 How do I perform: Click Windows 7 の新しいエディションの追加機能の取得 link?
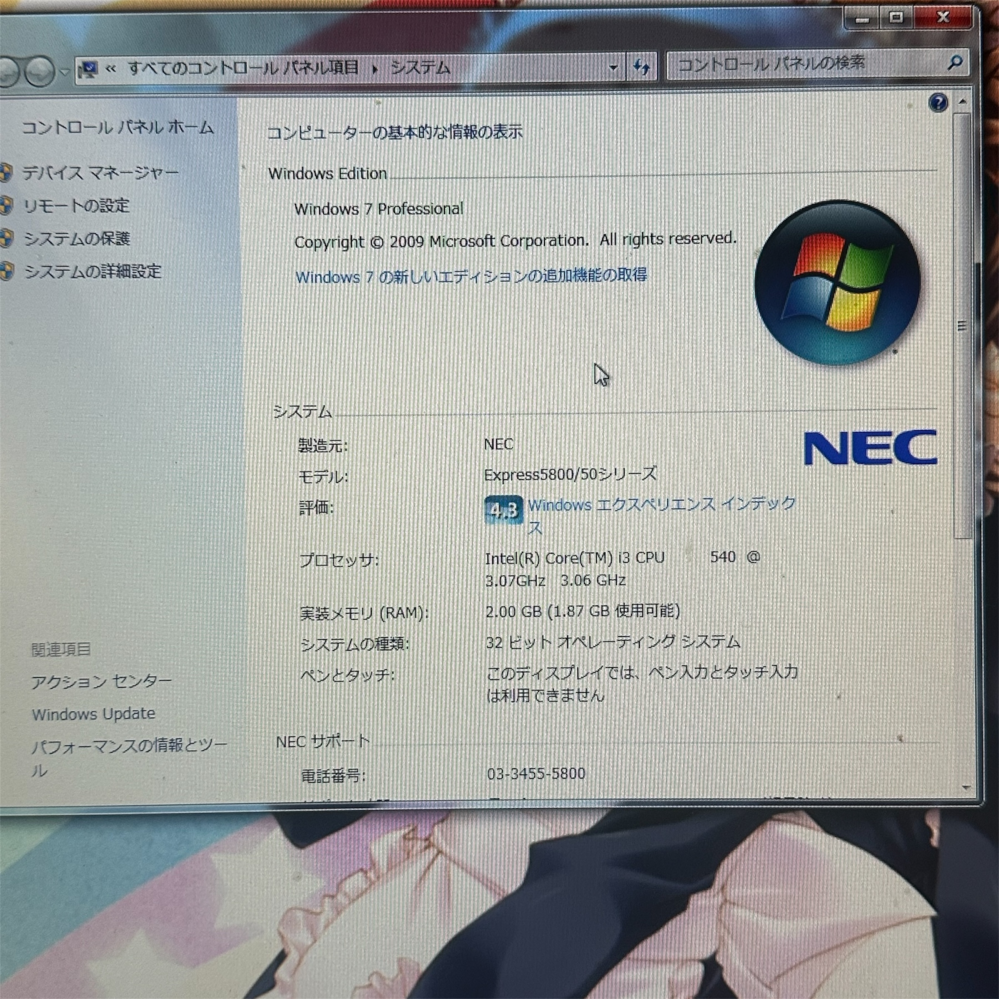[x=471, y=276]
